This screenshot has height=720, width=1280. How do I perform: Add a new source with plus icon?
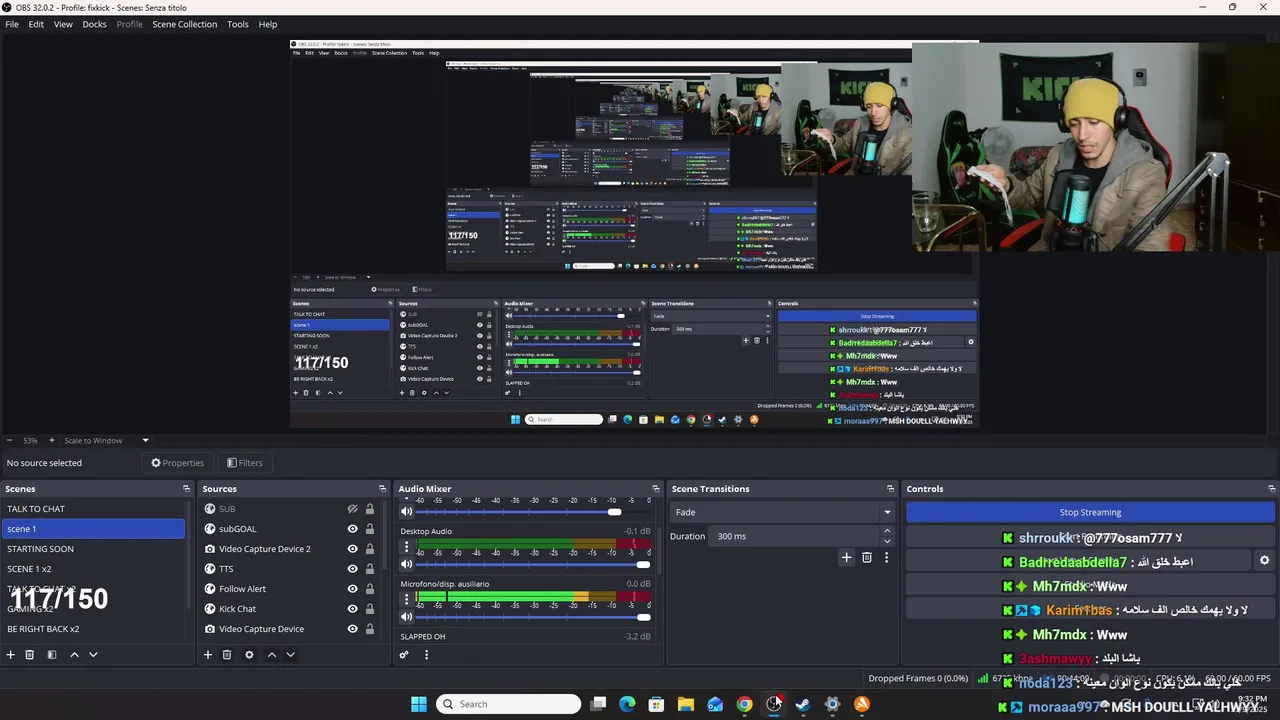(208, 655)
